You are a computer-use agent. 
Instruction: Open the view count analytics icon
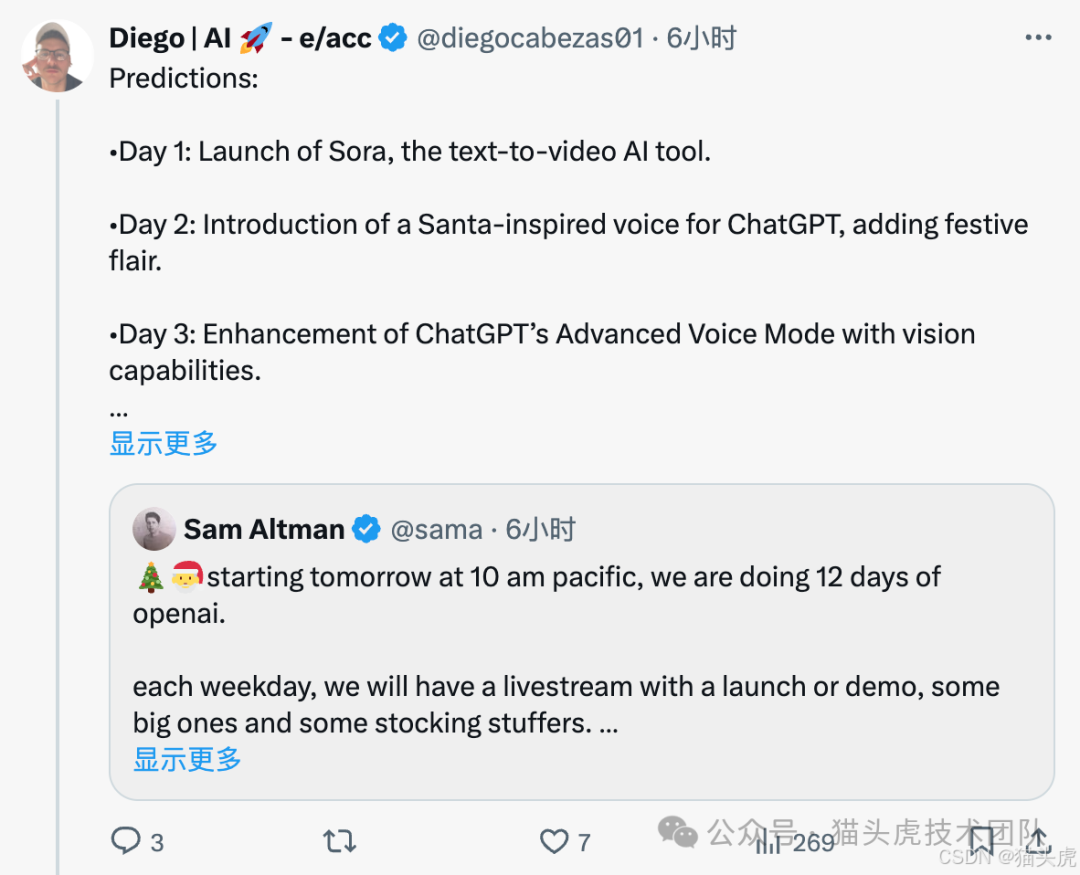[x=768, y=842]
